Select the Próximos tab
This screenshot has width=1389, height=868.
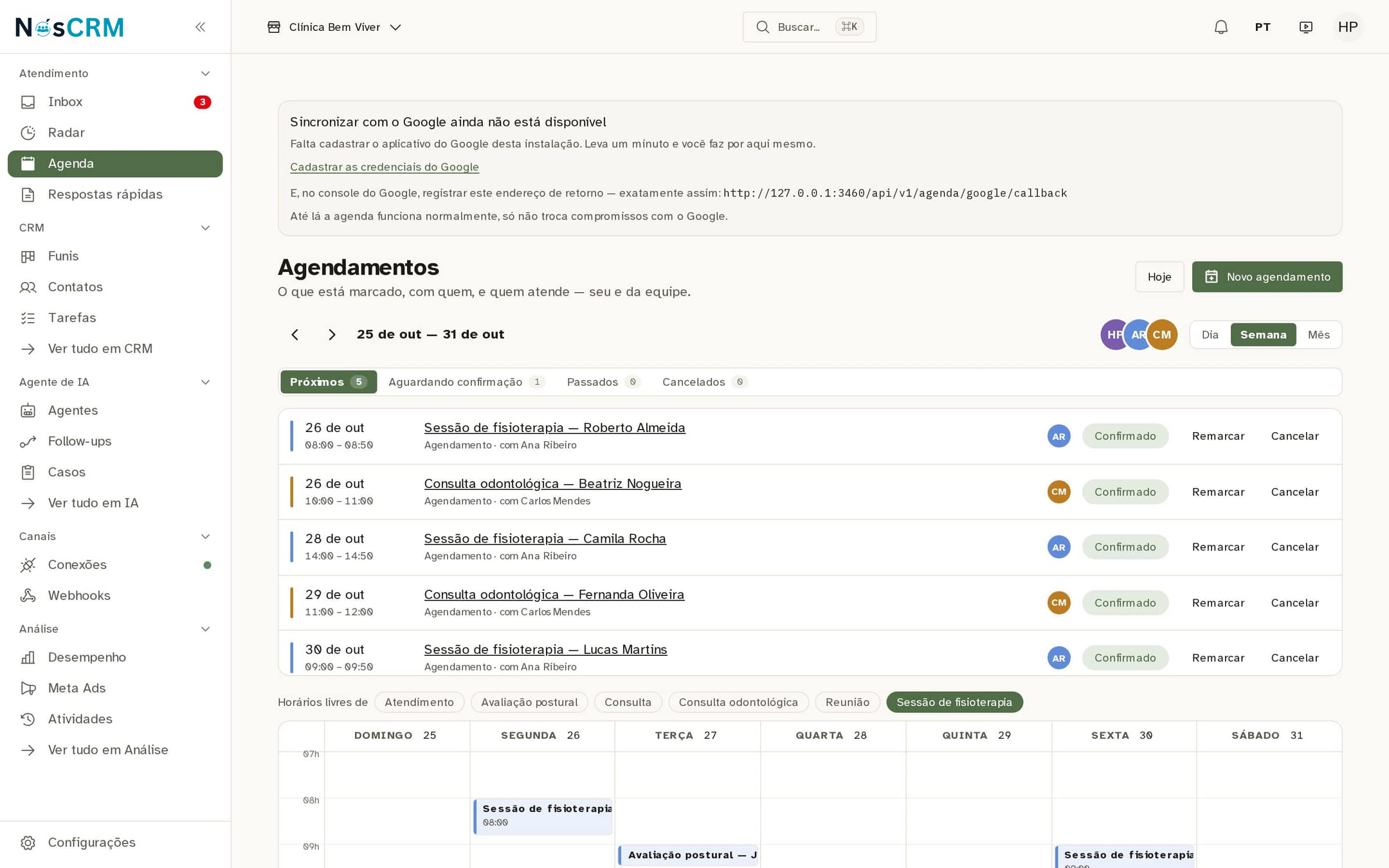(x=329, y=382)
